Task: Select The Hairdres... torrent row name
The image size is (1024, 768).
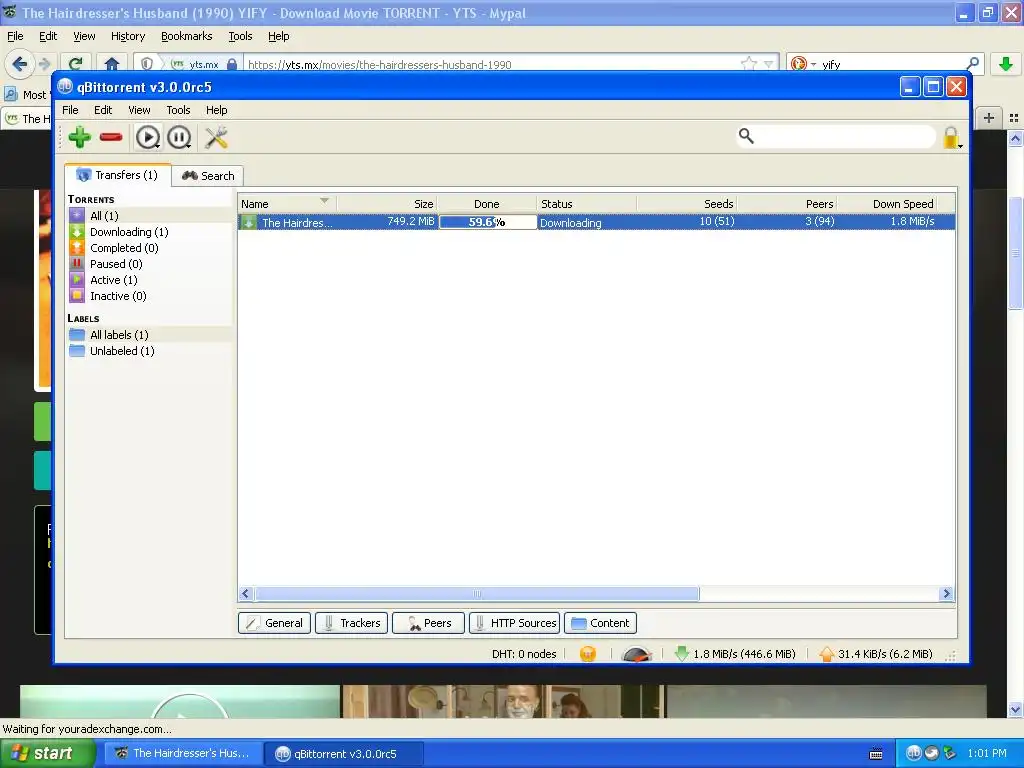Action: [x=297, y=223]
